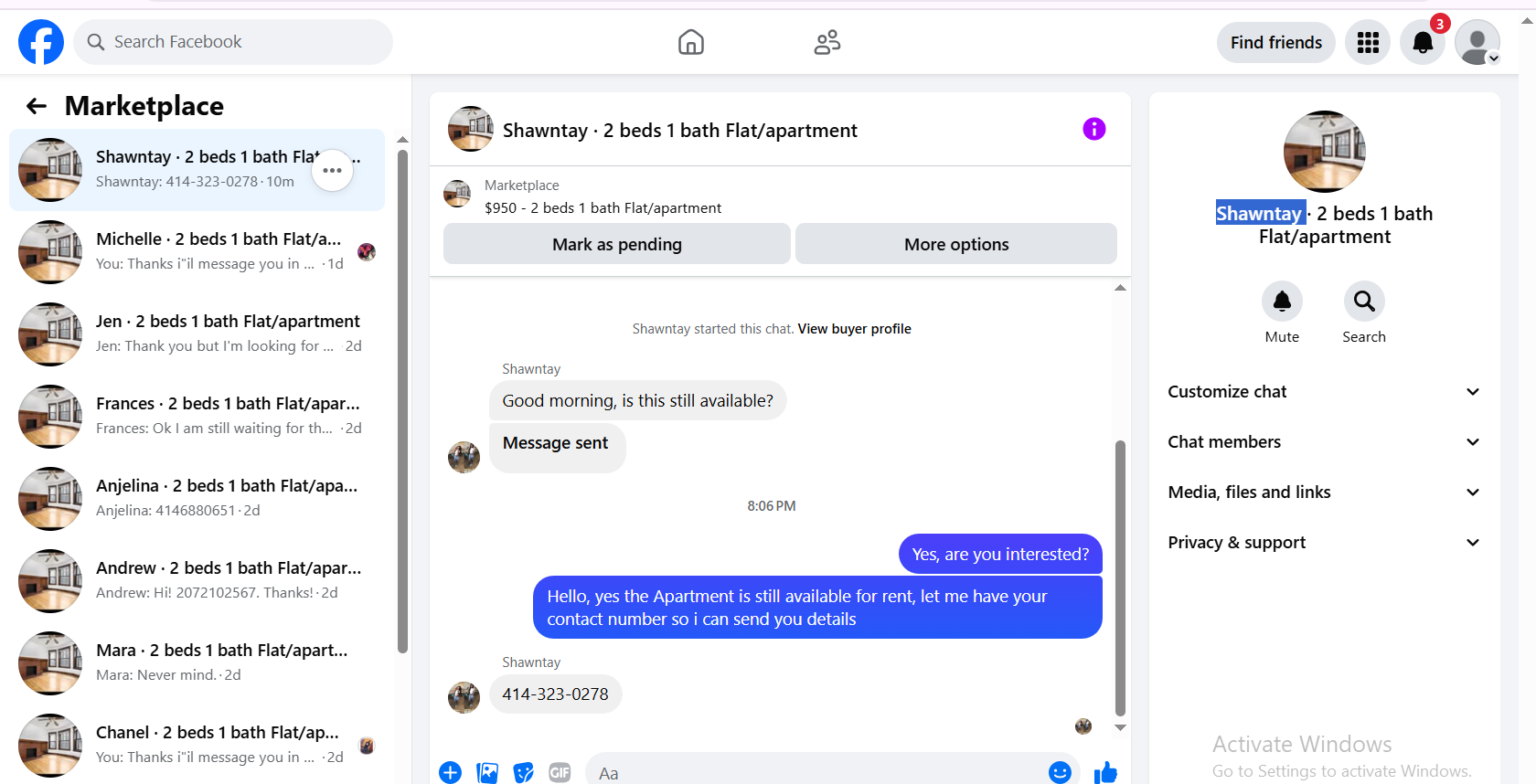Click the View buyer profile link
Viewport: 1536px width, 784px height.
pos(854,329)
